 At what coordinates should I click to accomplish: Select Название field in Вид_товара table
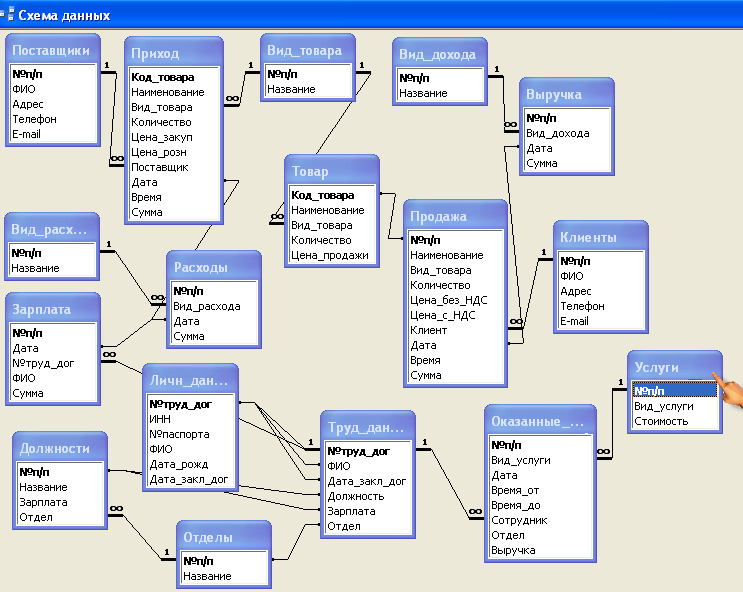coord(308,89)
